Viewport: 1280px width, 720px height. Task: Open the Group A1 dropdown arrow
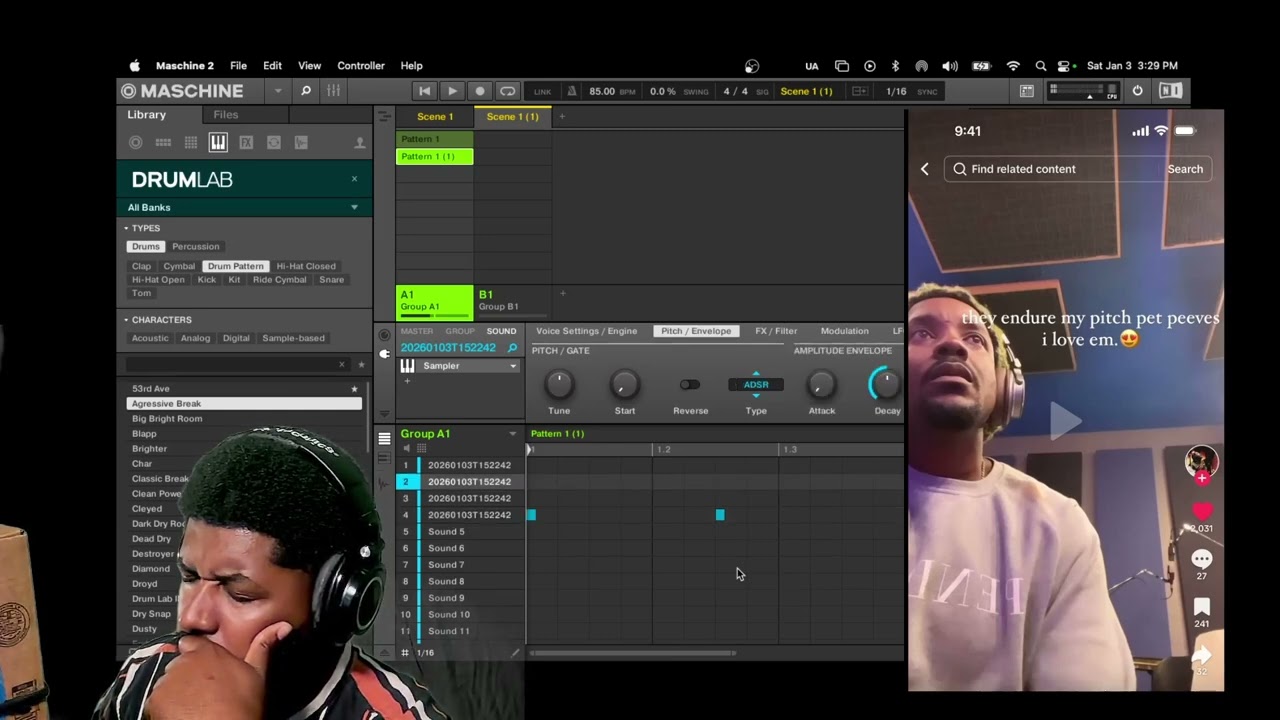[513, 434]
